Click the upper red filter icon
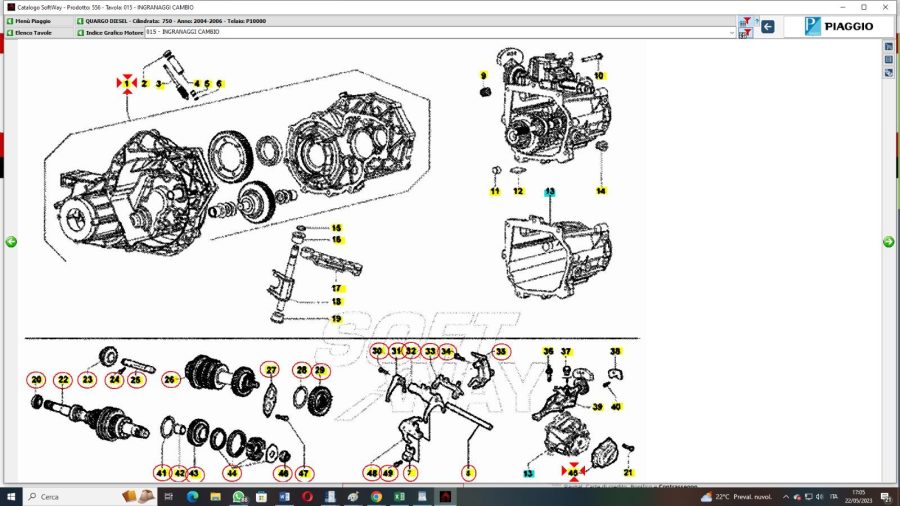Viewport: 900px width, 506px height. pyautogui.click(x=744, y=22)
